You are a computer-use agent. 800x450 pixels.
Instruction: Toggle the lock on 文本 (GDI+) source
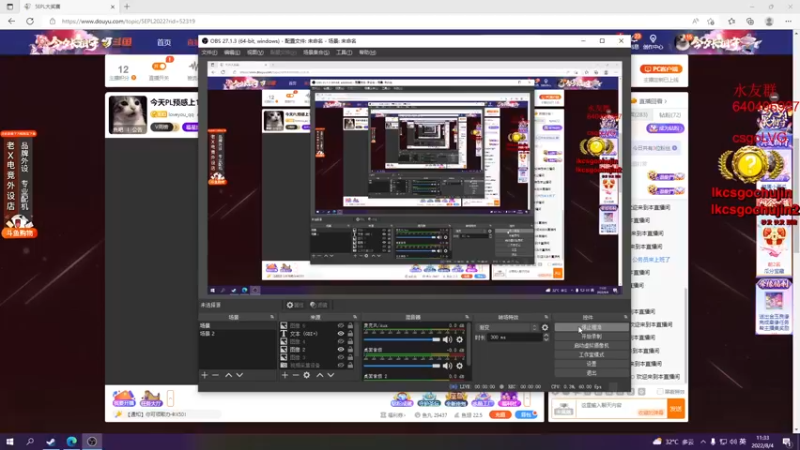[351, 334]
